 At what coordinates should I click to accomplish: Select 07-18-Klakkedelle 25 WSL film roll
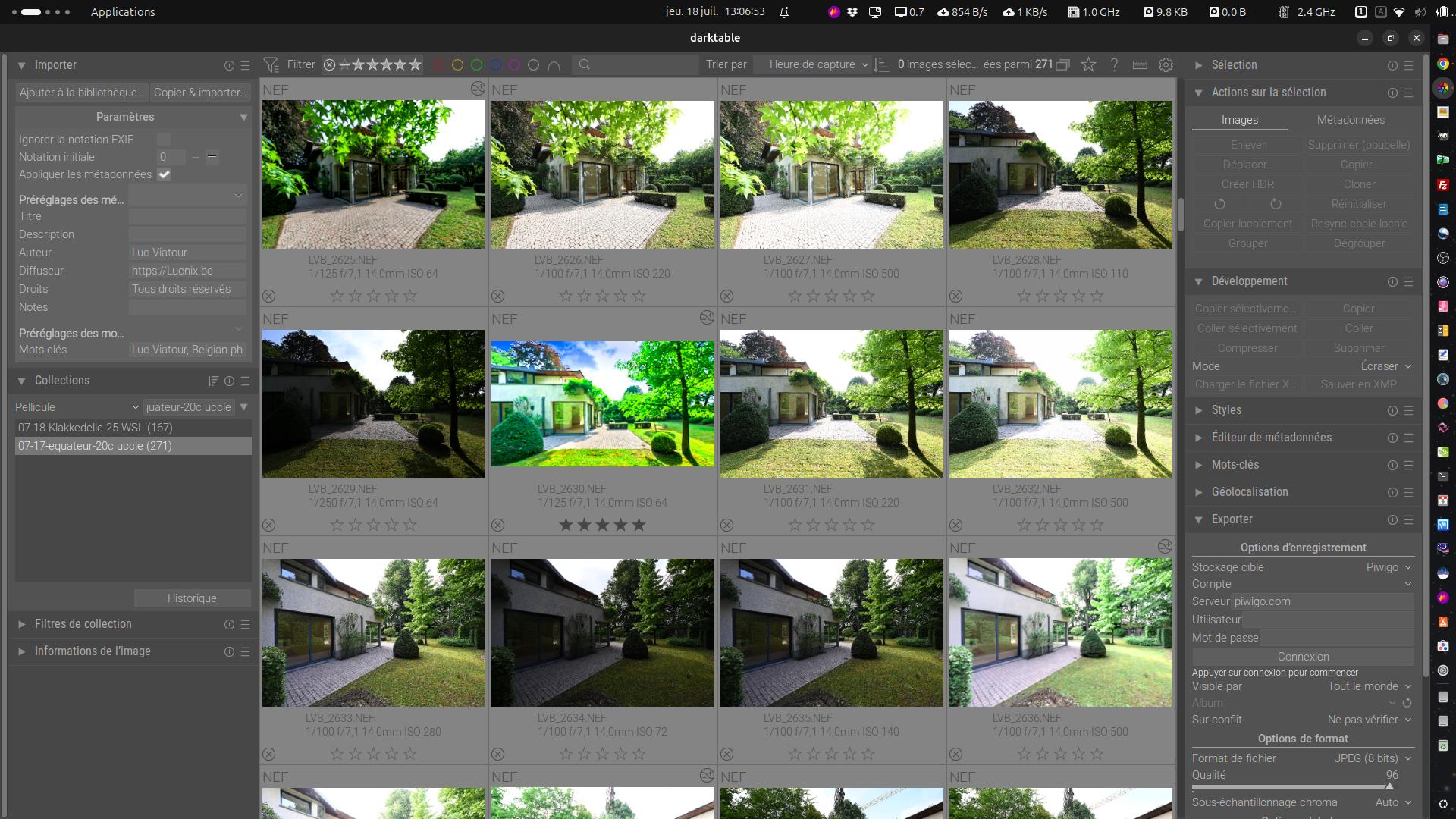(96, 428)
